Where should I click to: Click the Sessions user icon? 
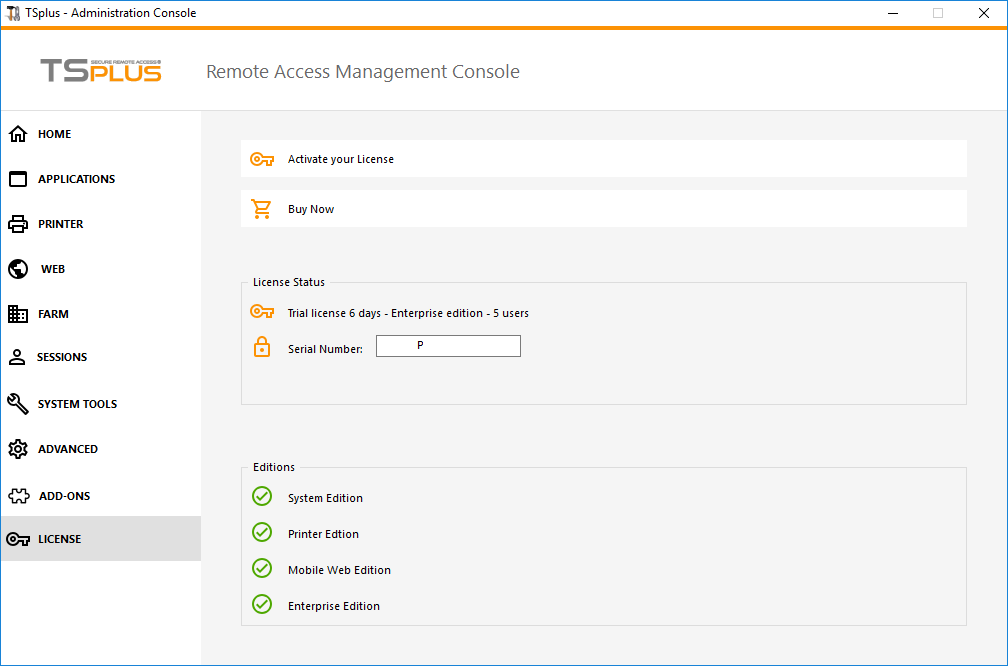click(x=17, y=356)
